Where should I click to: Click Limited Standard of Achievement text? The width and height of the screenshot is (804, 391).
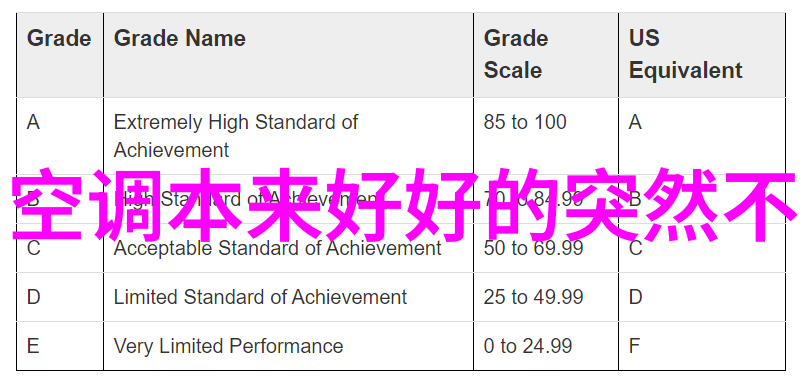[x=260, y=297]
